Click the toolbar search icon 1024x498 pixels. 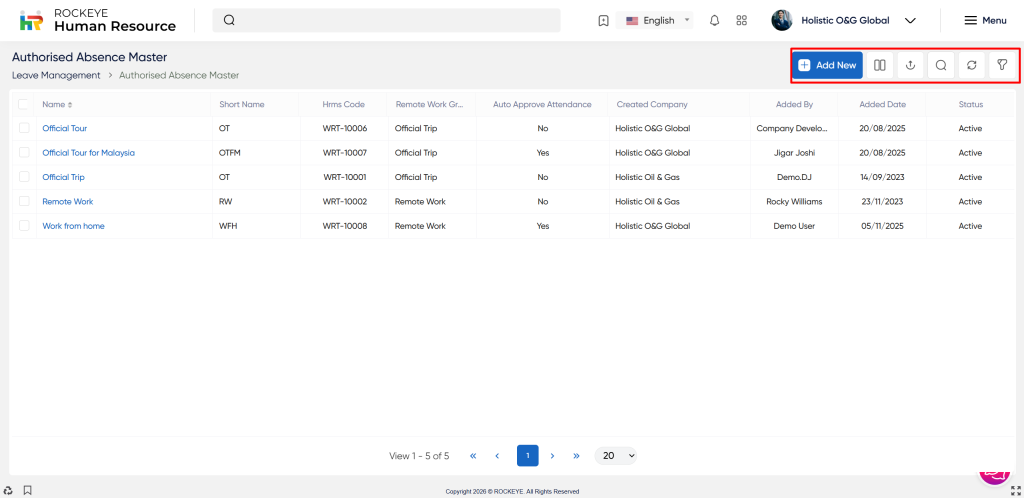[941, 65]
